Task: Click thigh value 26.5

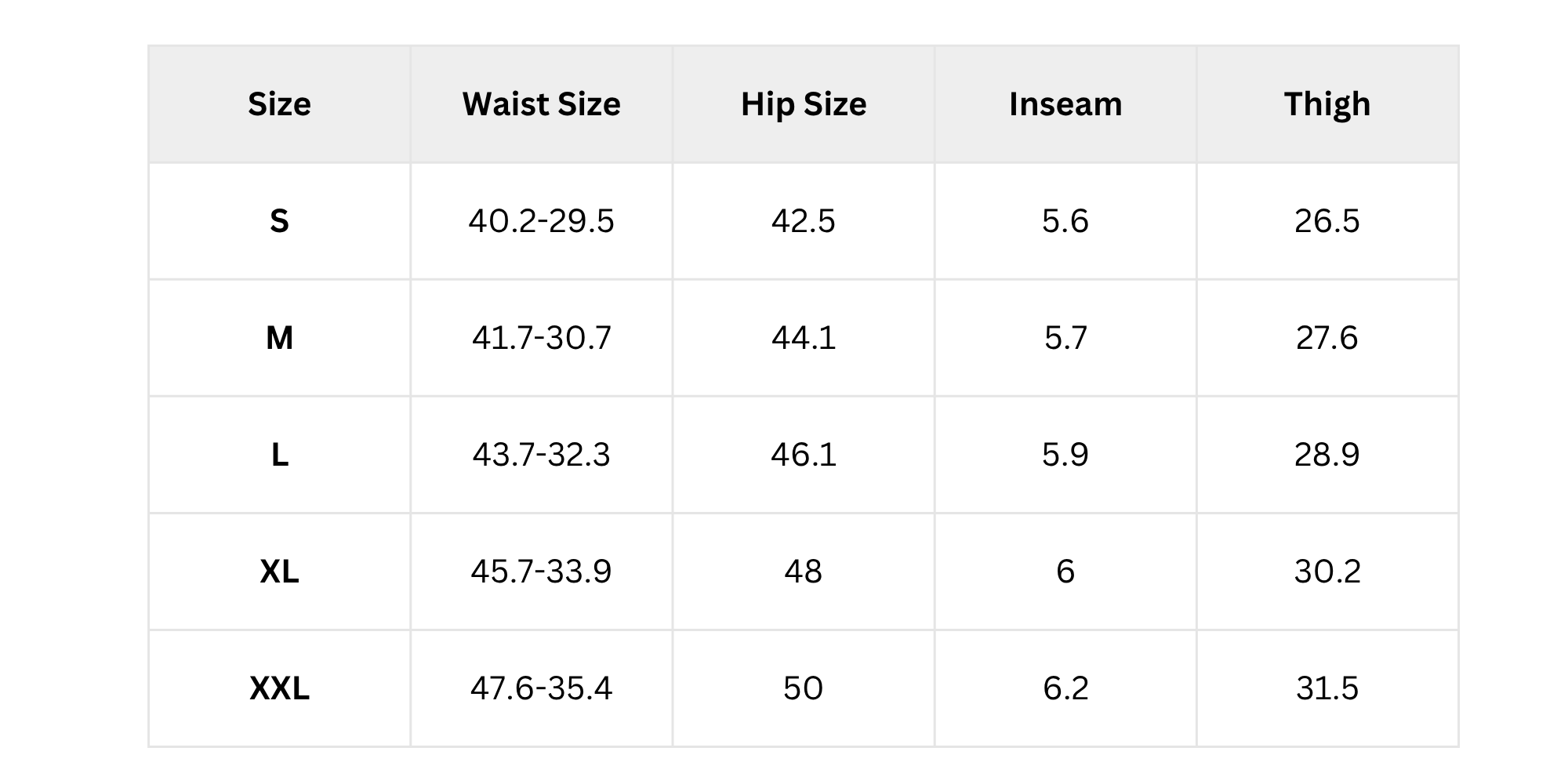Action: 1327,221
